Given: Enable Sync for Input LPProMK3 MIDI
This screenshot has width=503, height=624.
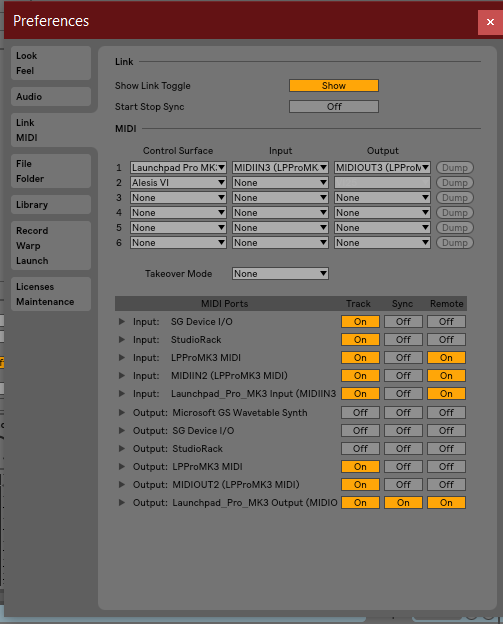Looking at the screenshot, I should tap(403, 357).
